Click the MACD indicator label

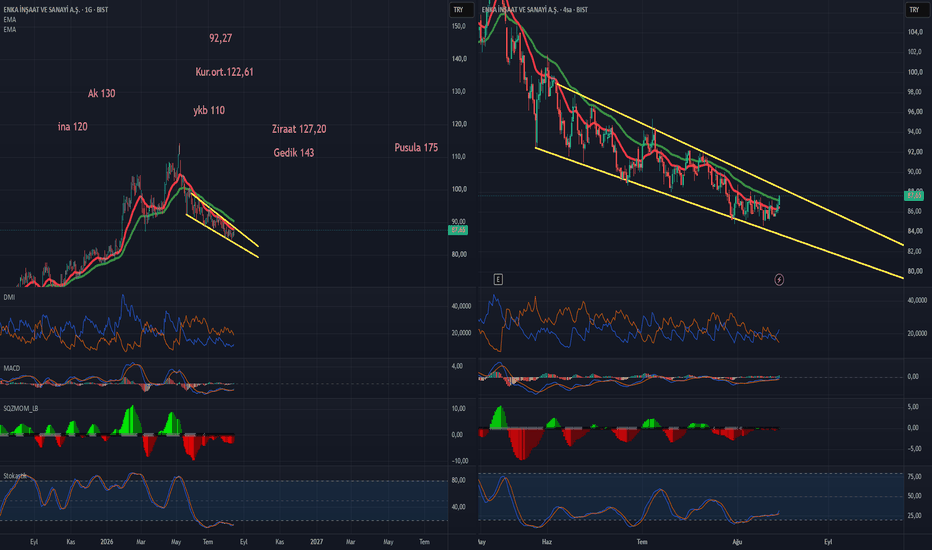point(11,368)
